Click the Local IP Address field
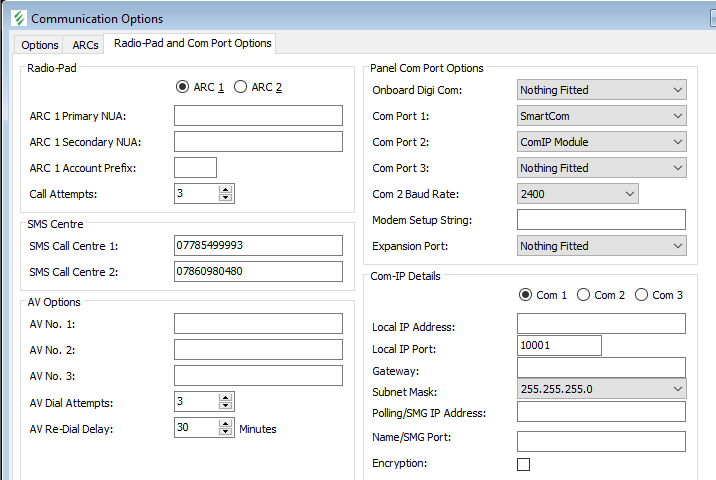 pyautogui.click(x=601, y=323)
